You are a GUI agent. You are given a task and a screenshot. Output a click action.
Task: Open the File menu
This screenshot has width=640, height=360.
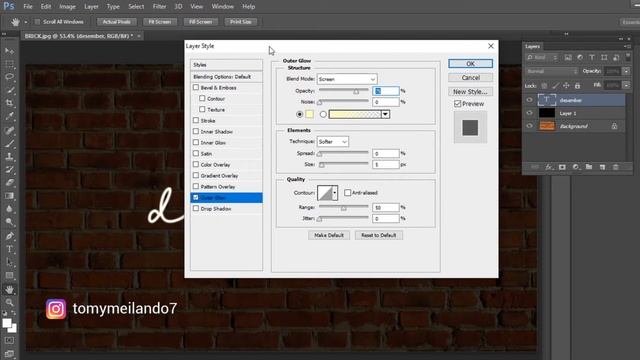tap(28, 7)
